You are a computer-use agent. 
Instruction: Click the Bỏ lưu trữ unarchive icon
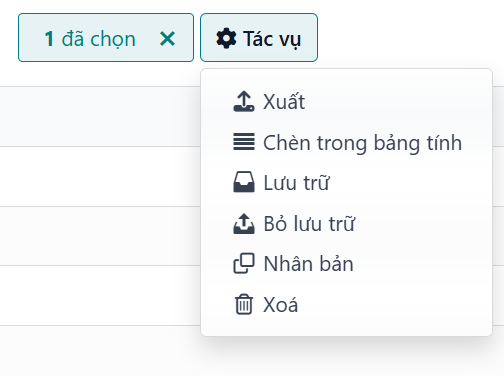(244, 223)
